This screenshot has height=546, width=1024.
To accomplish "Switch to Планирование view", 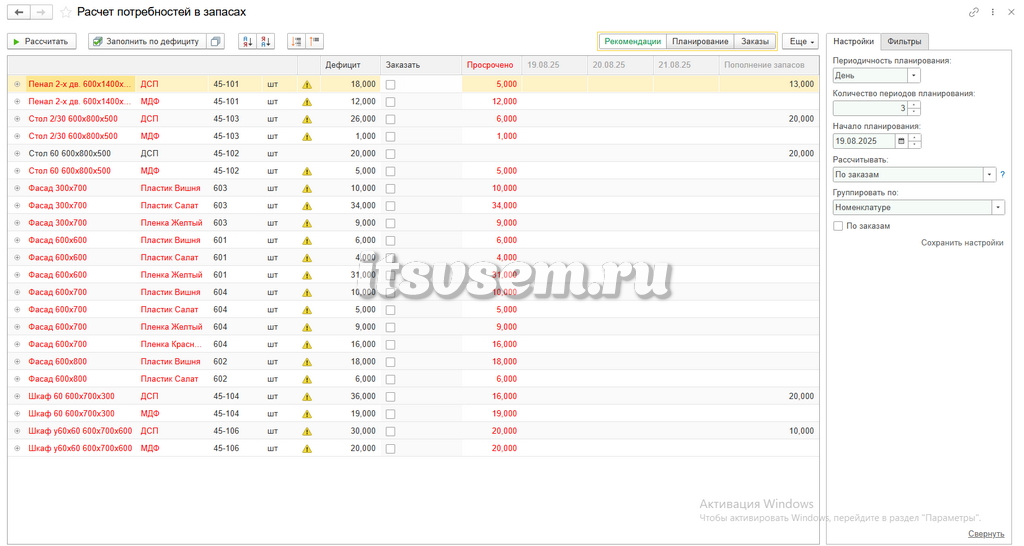I will pyautogui.click(x=700, y=41).
